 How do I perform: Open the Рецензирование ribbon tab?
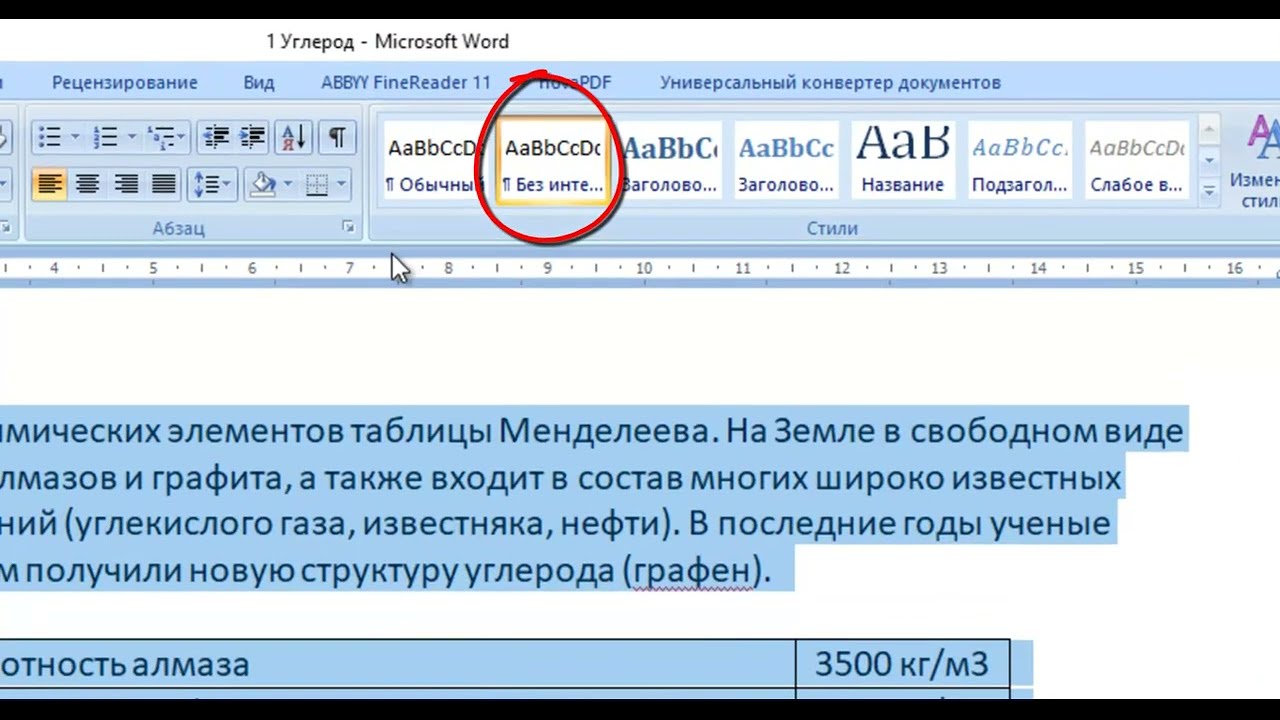coord(125,83)
